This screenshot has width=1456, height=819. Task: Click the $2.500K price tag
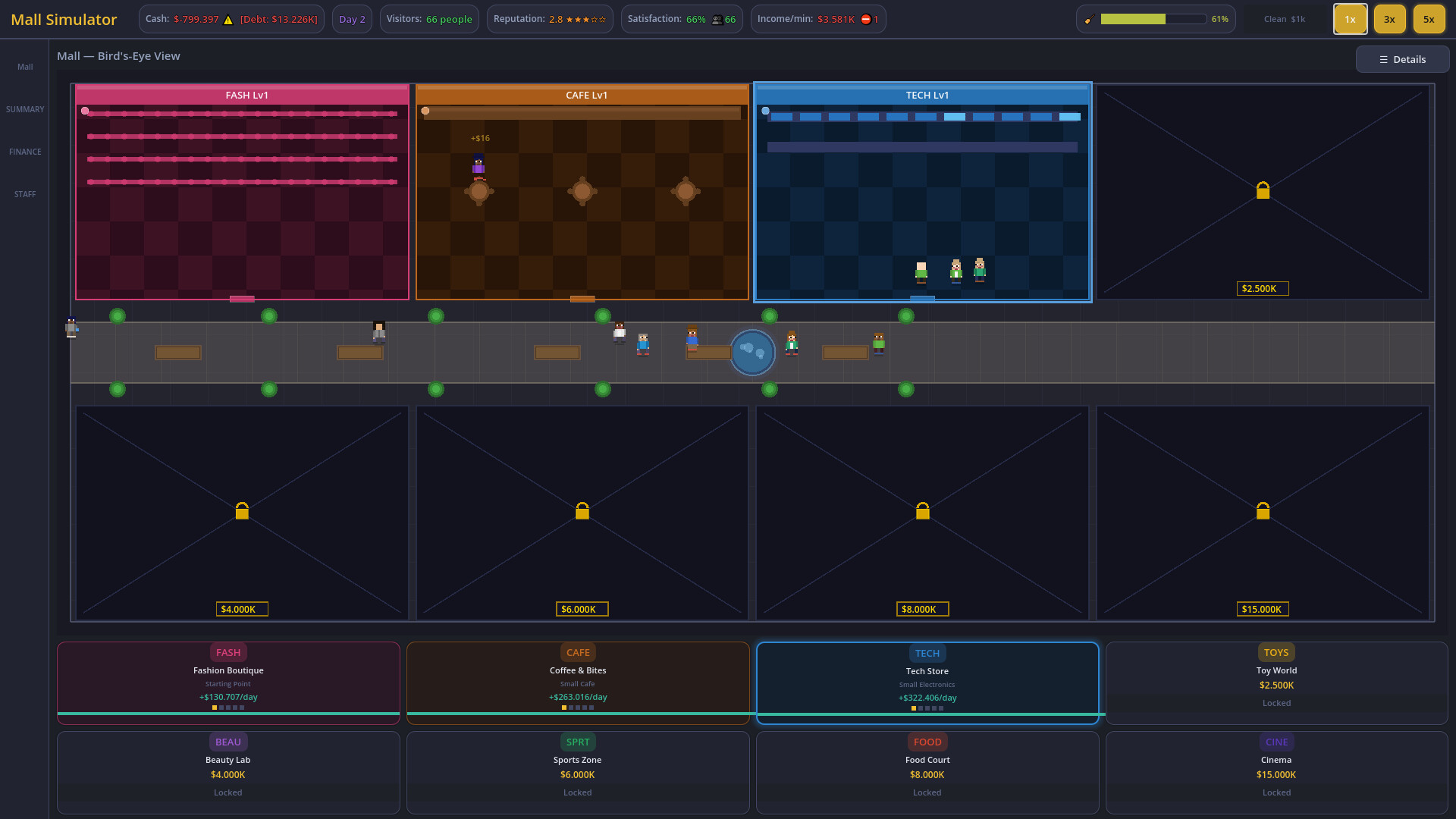pos(1262,289)
